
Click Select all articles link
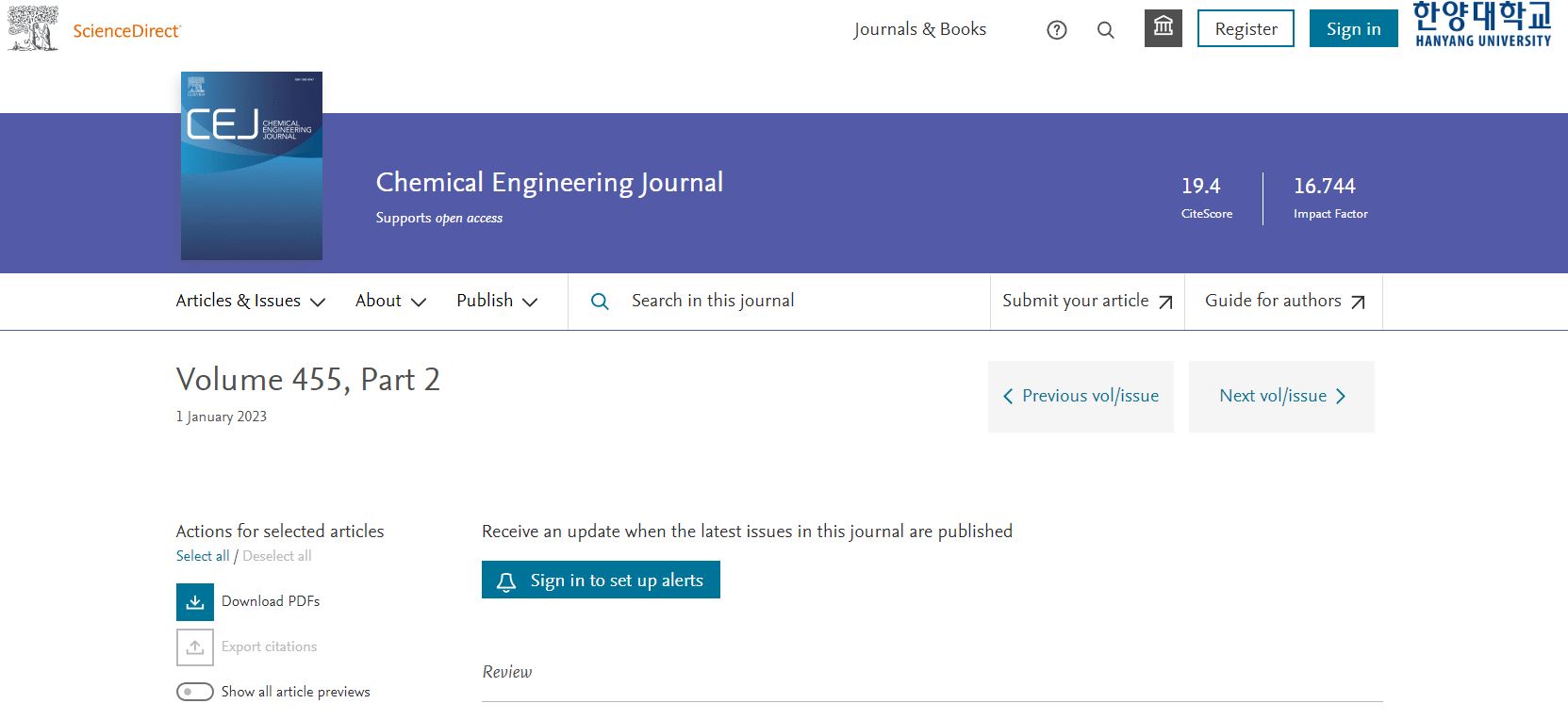202,556
